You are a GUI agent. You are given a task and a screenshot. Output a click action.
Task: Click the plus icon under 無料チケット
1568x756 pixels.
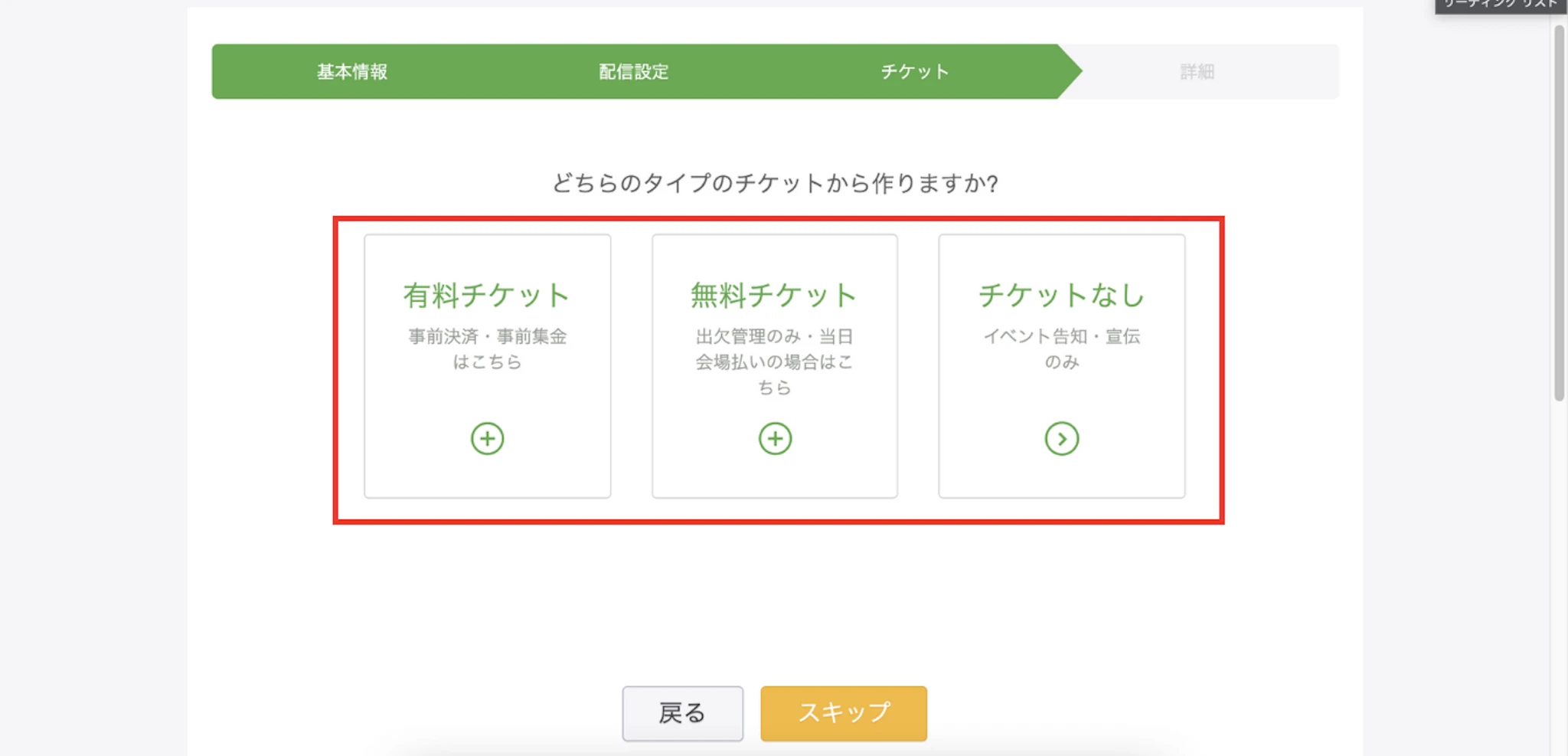775,439
